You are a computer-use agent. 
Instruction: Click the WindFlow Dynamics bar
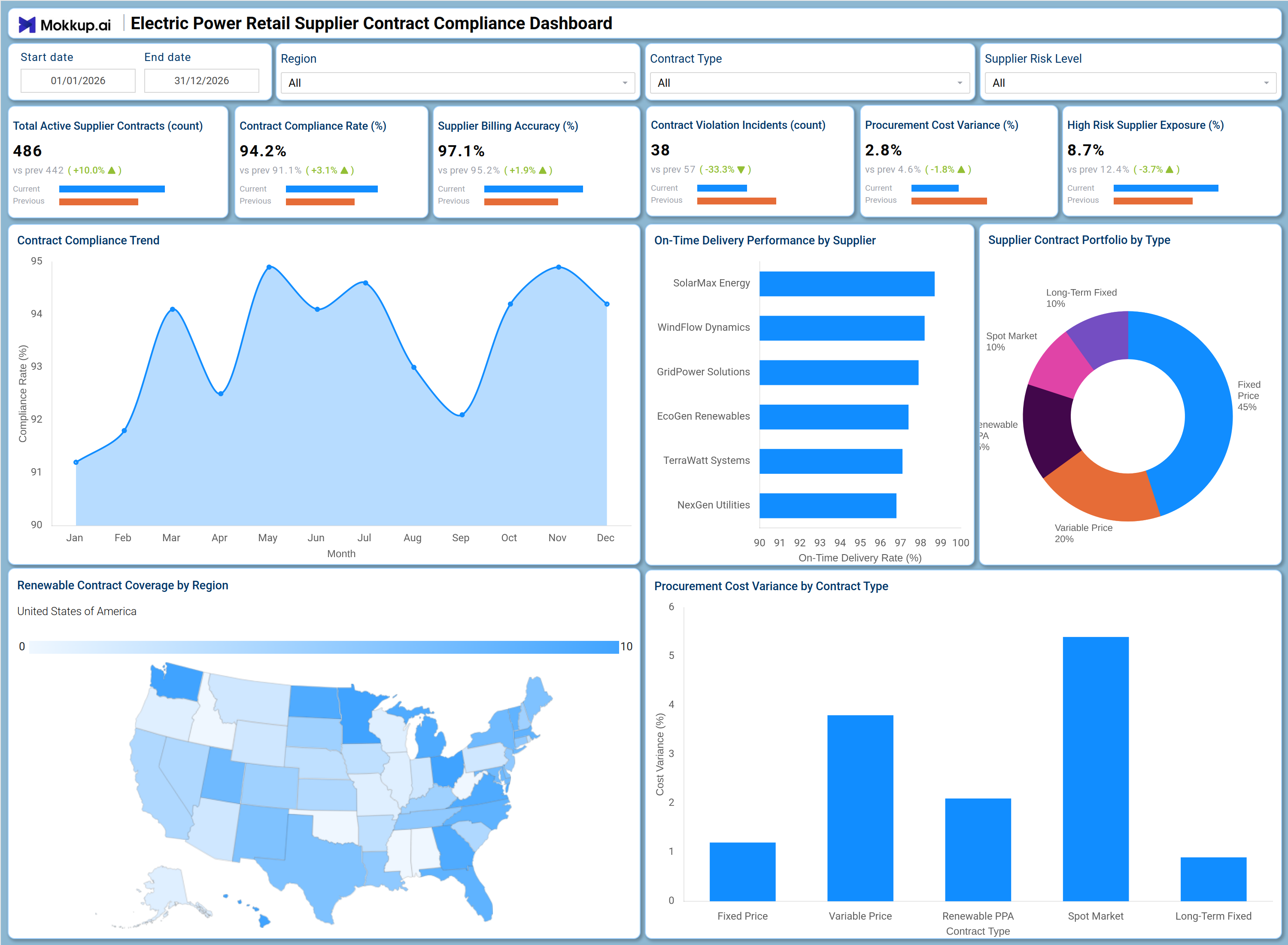841,328
